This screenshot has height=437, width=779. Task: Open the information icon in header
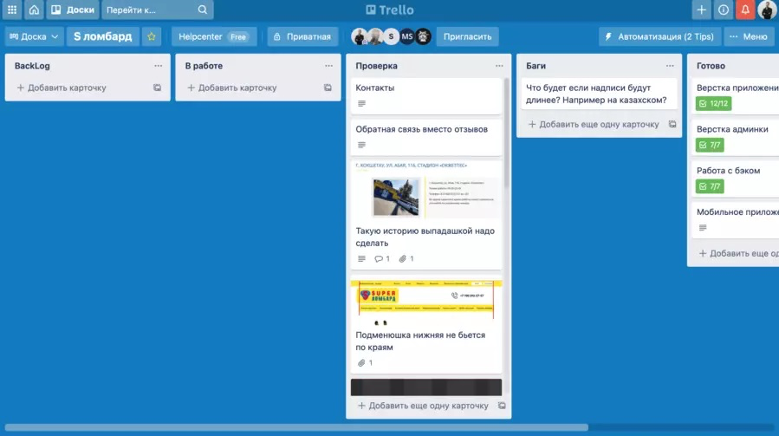click(723, 10)
